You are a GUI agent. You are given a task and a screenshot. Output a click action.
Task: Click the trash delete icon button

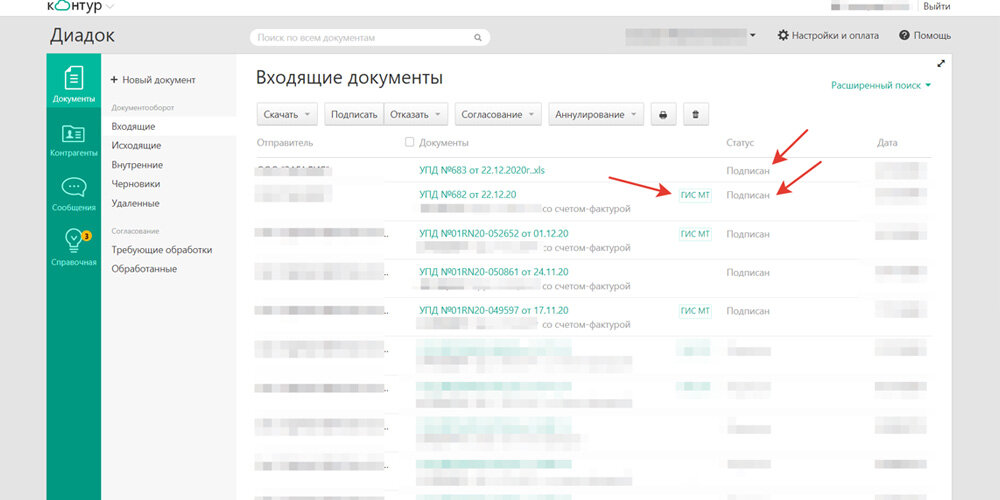click(696, 115)
